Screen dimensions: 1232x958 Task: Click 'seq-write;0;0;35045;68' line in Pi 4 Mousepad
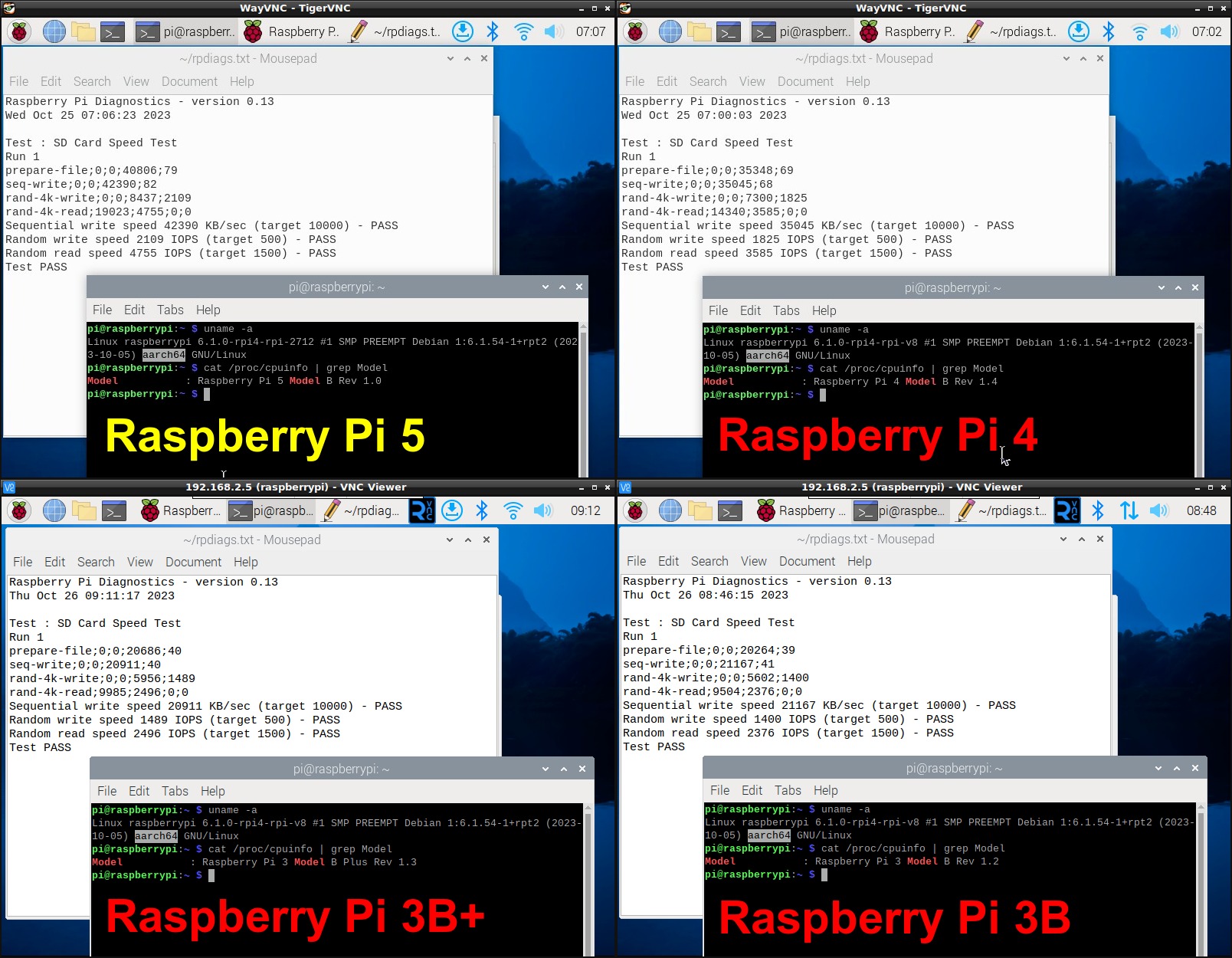[x=696, y=184]
